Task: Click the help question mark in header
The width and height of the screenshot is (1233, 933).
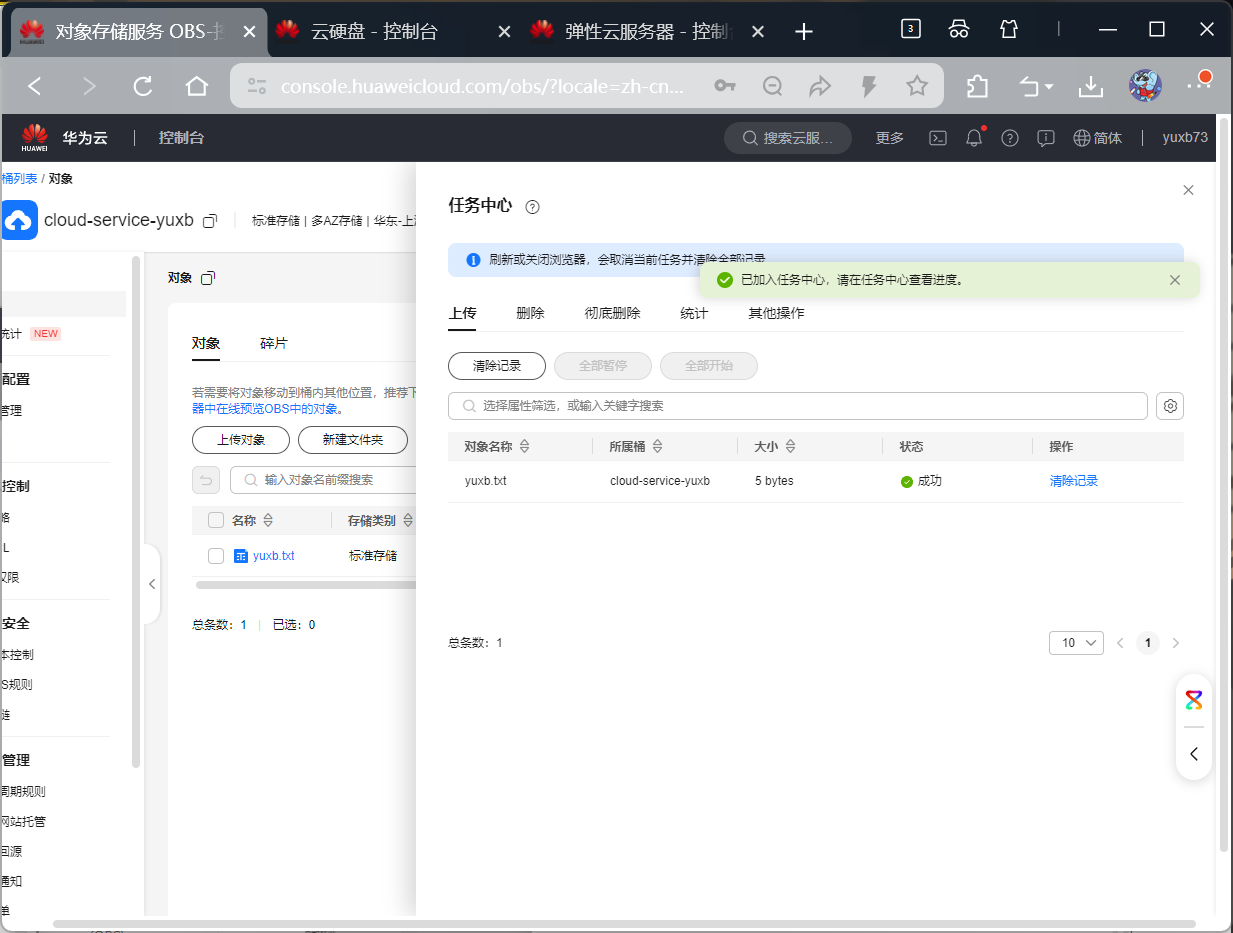Action: point(1010,138)
